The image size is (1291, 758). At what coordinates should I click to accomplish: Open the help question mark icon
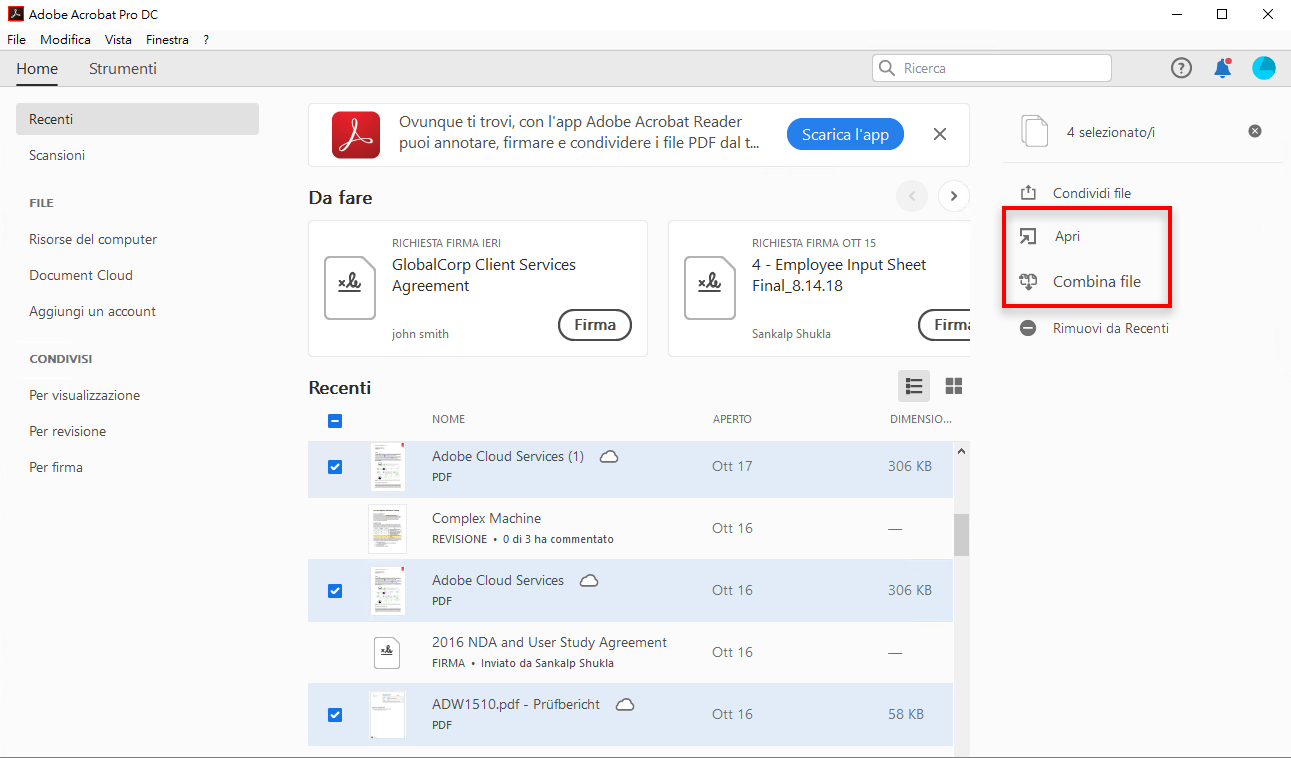(1181, 68)
